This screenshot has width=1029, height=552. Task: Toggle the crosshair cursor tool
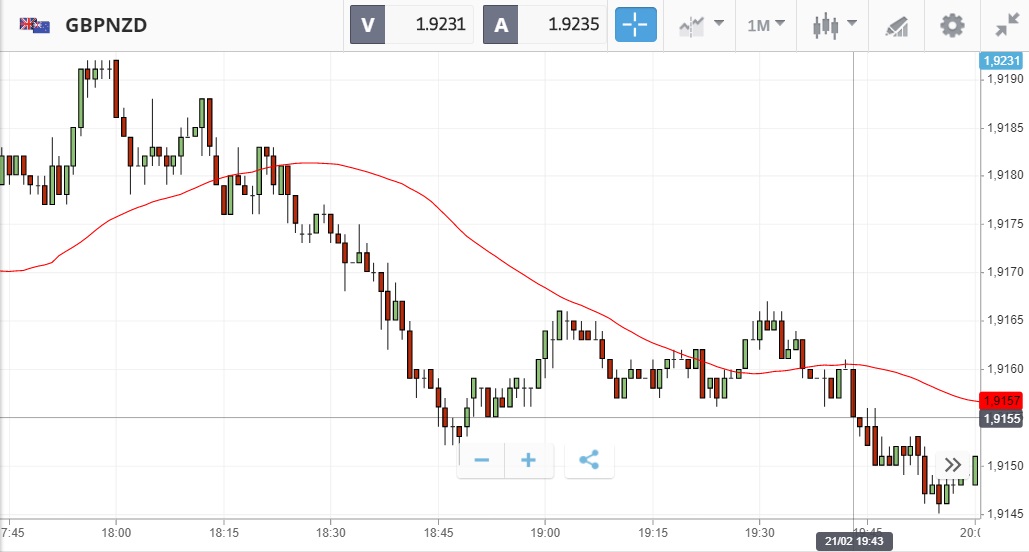[635, 25]
